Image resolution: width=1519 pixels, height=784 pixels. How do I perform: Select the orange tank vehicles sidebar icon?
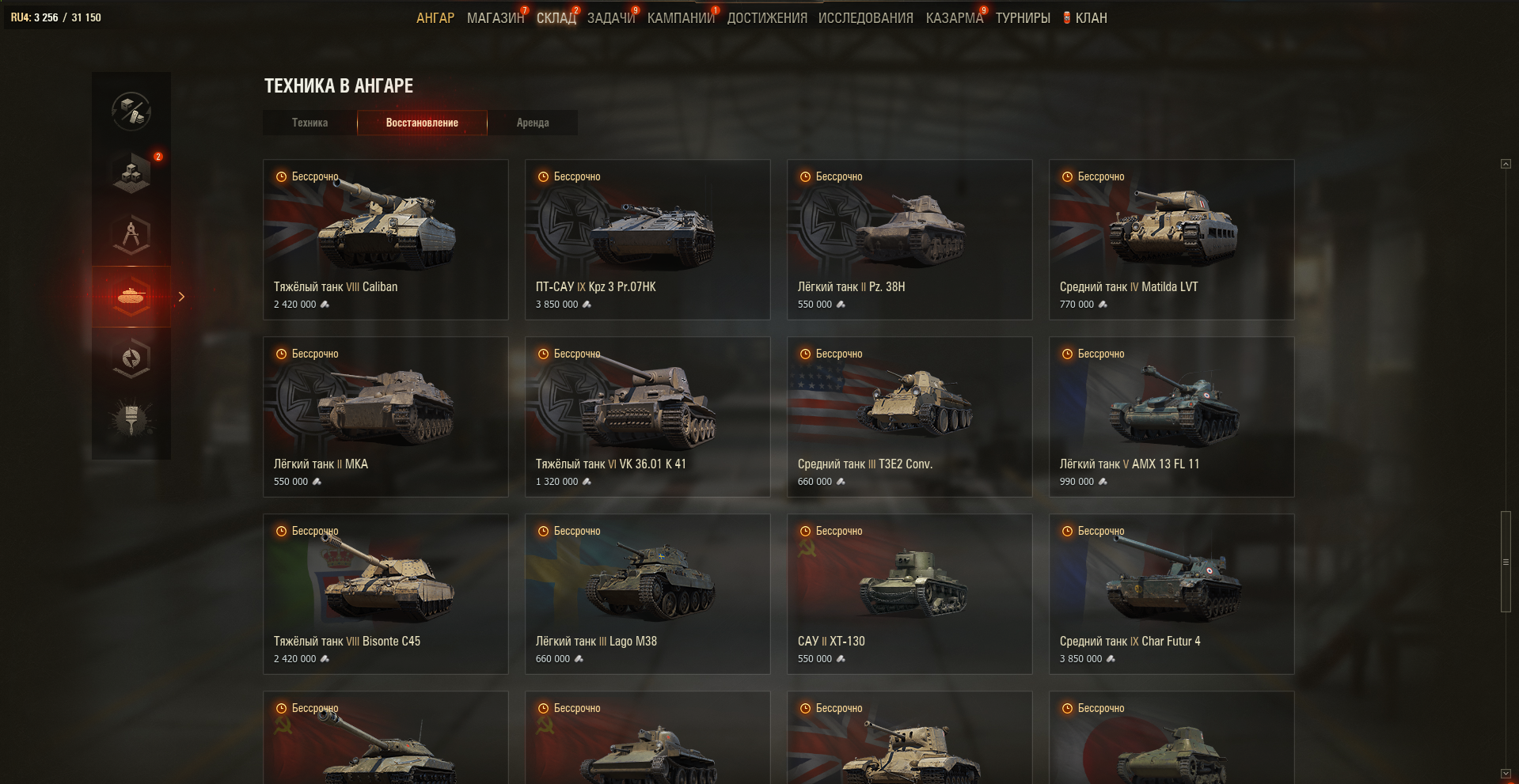point(131,296)
